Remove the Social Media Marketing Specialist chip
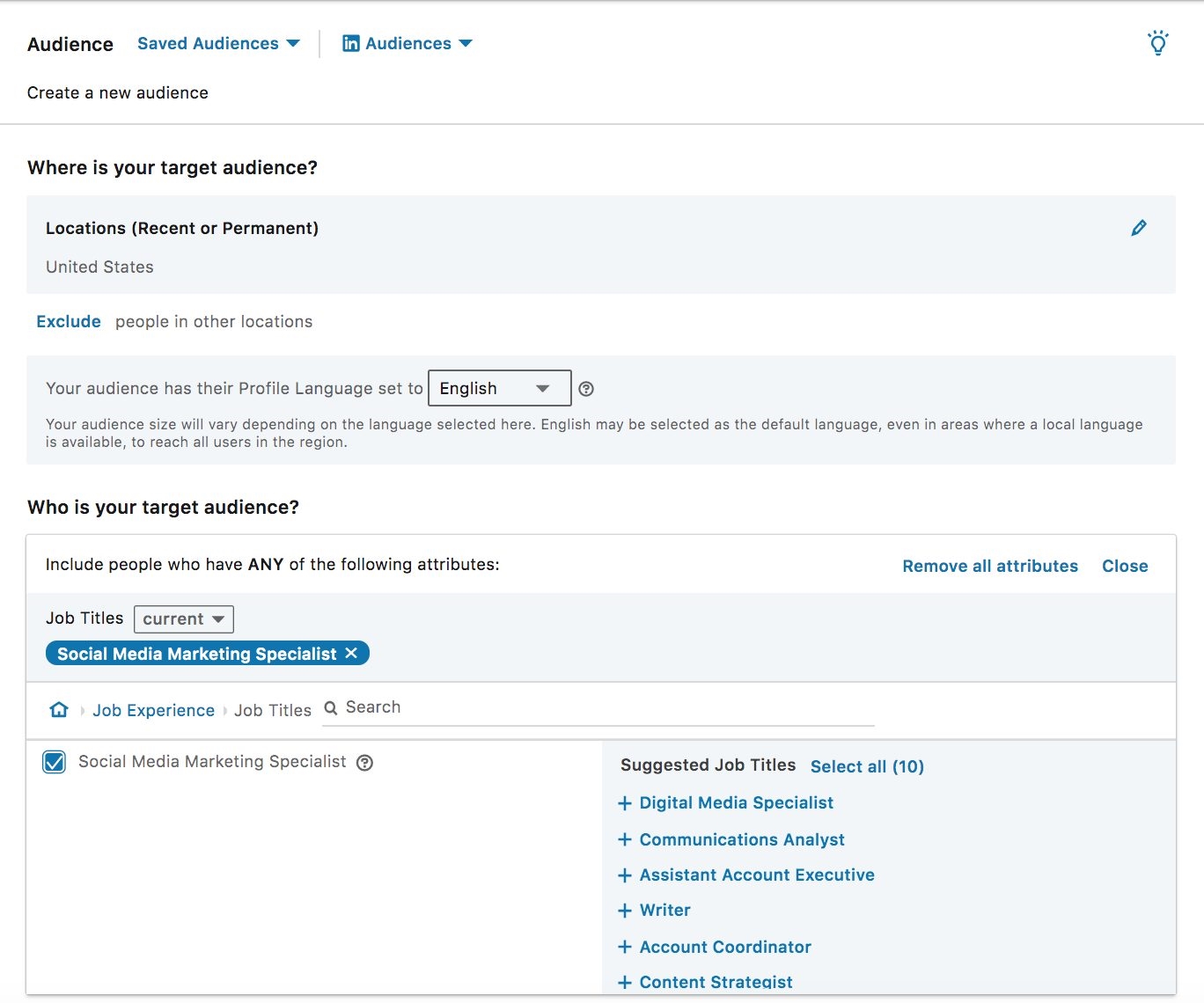 click(x=352, y=653)
